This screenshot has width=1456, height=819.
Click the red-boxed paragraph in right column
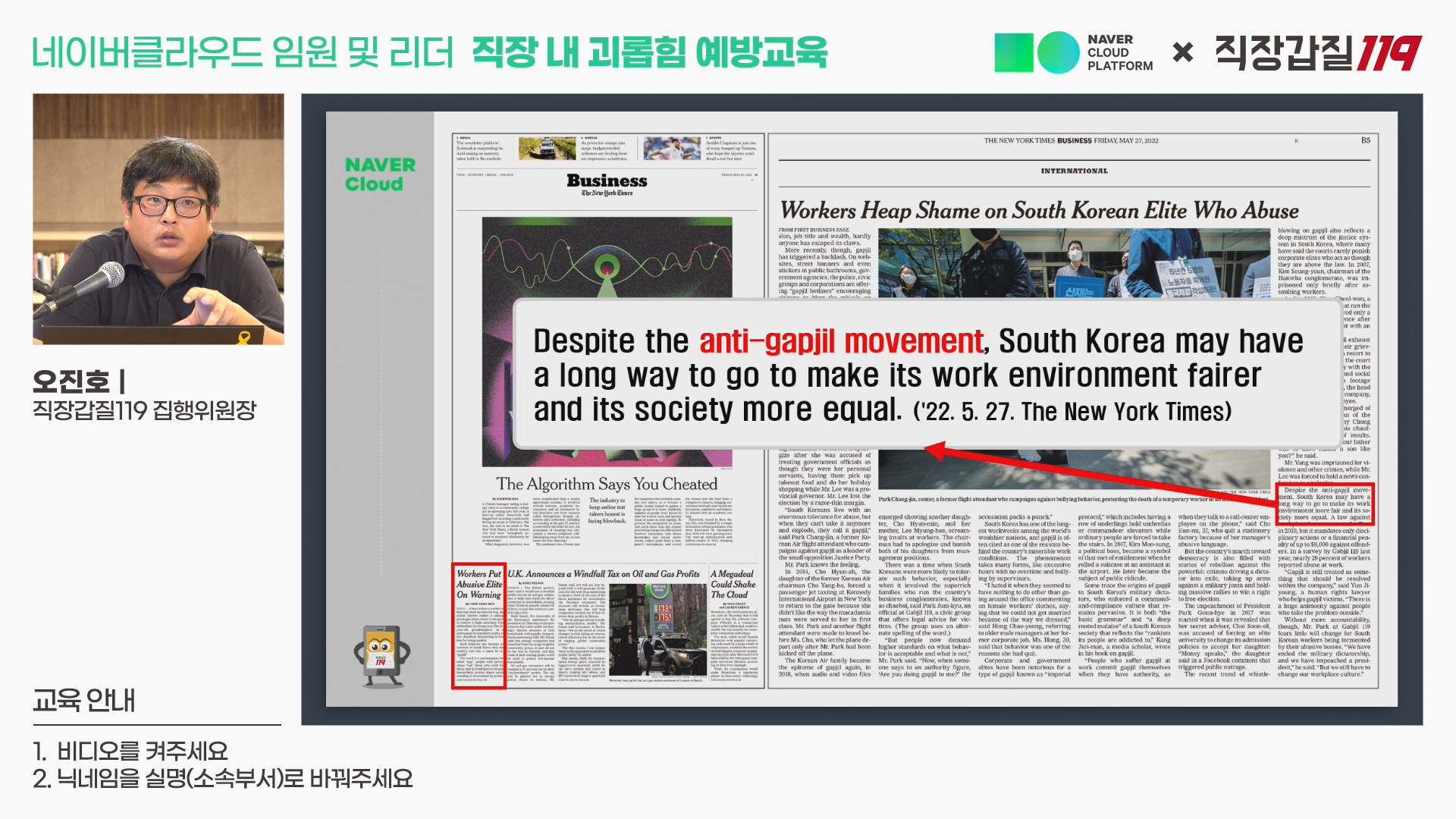pyautogui.click(x=1324, y=504)
